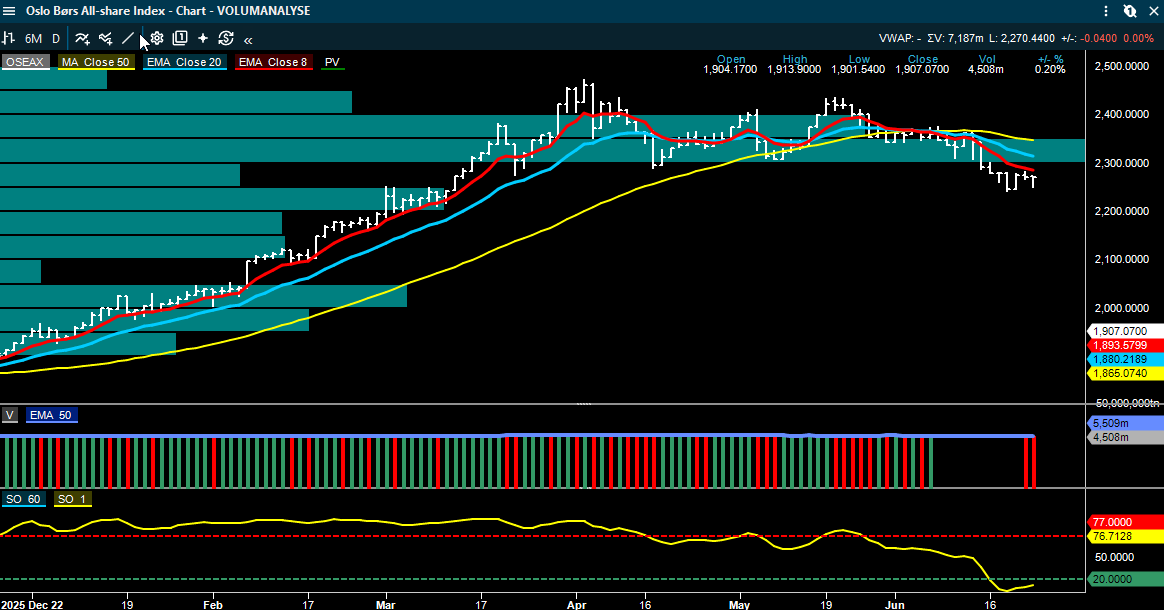Viewport: 1164px width, 610px height.
Task: Click the Low value 1,901.5400
Action: click(x=858, y=69)
